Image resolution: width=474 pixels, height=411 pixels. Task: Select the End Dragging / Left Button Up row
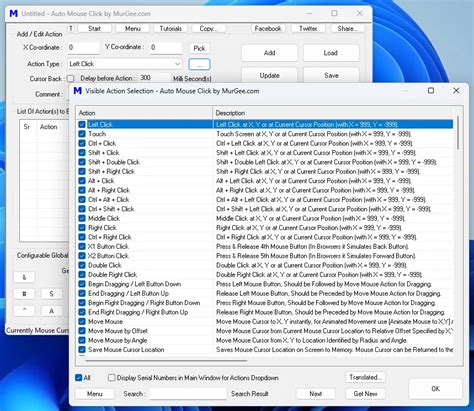tap(265, 293)
